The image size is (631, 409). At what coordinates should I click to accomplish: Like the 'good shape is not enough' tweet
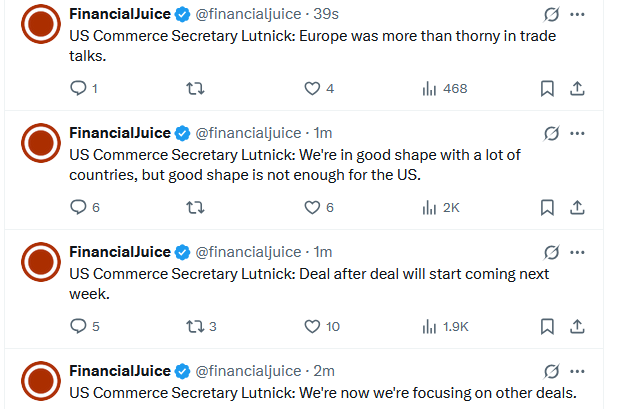pos(312,208)
